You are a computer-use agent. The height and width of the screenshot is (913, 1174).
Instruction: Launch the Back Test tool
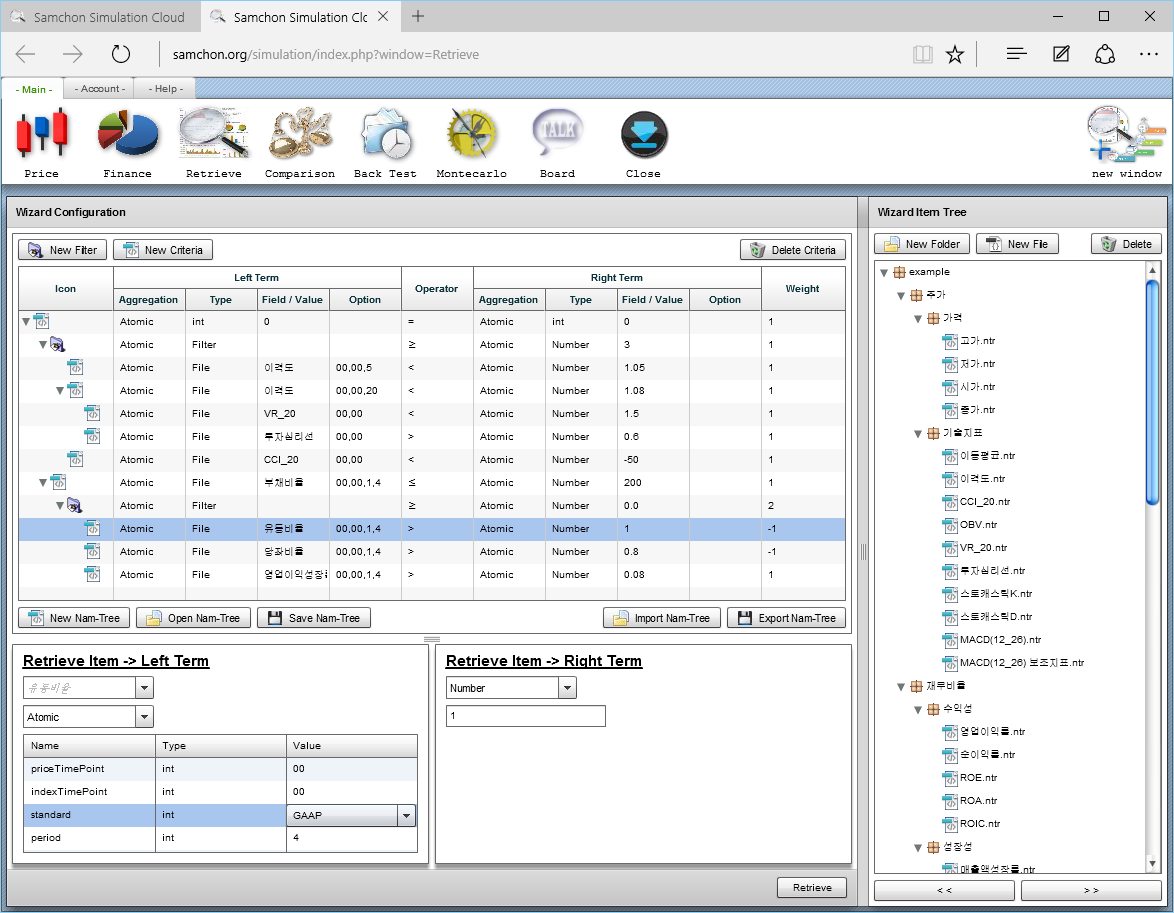(x=385, y=134)
